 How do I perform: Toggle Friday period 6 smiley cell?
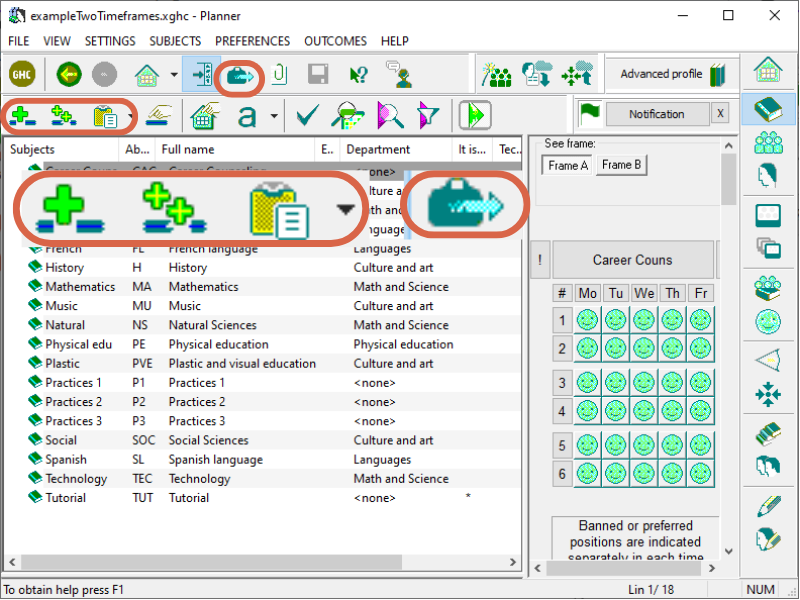701,473
